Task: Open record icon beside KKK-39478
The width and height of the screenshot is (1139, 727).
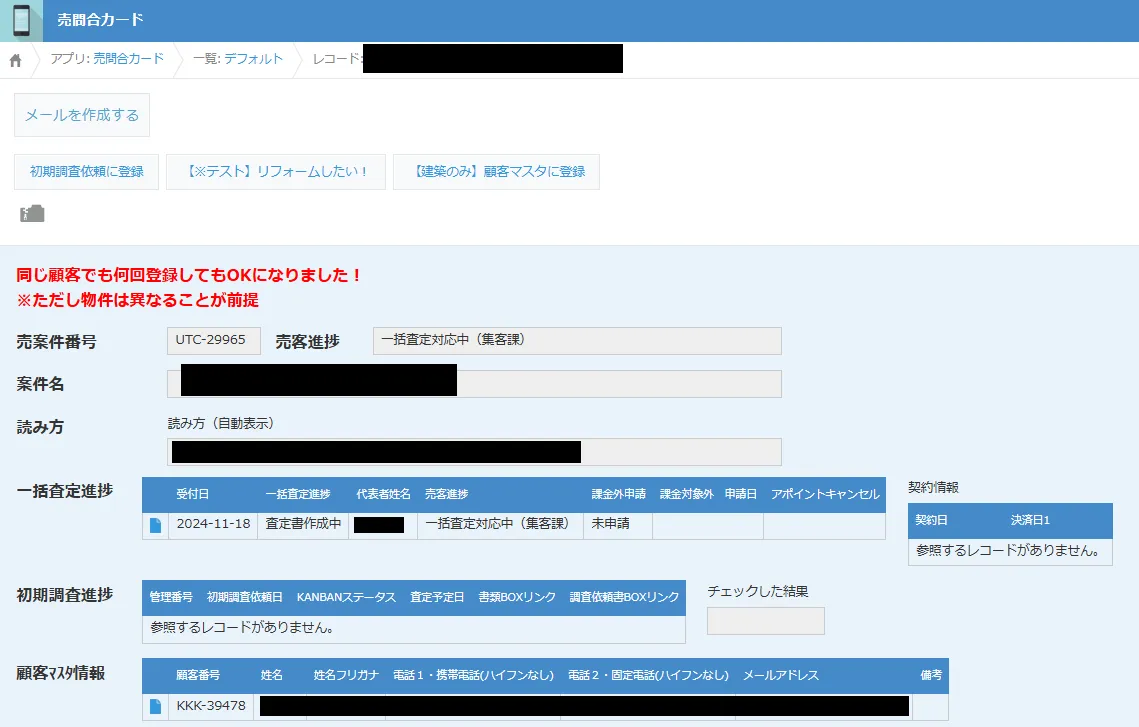Action: tap(155, 707)
